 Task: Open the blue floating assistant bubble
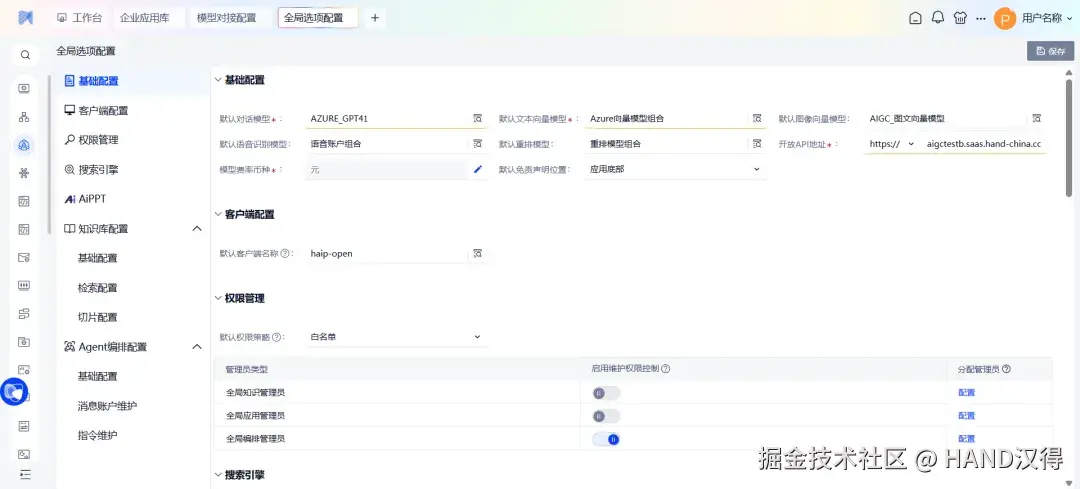pos(14,392)
